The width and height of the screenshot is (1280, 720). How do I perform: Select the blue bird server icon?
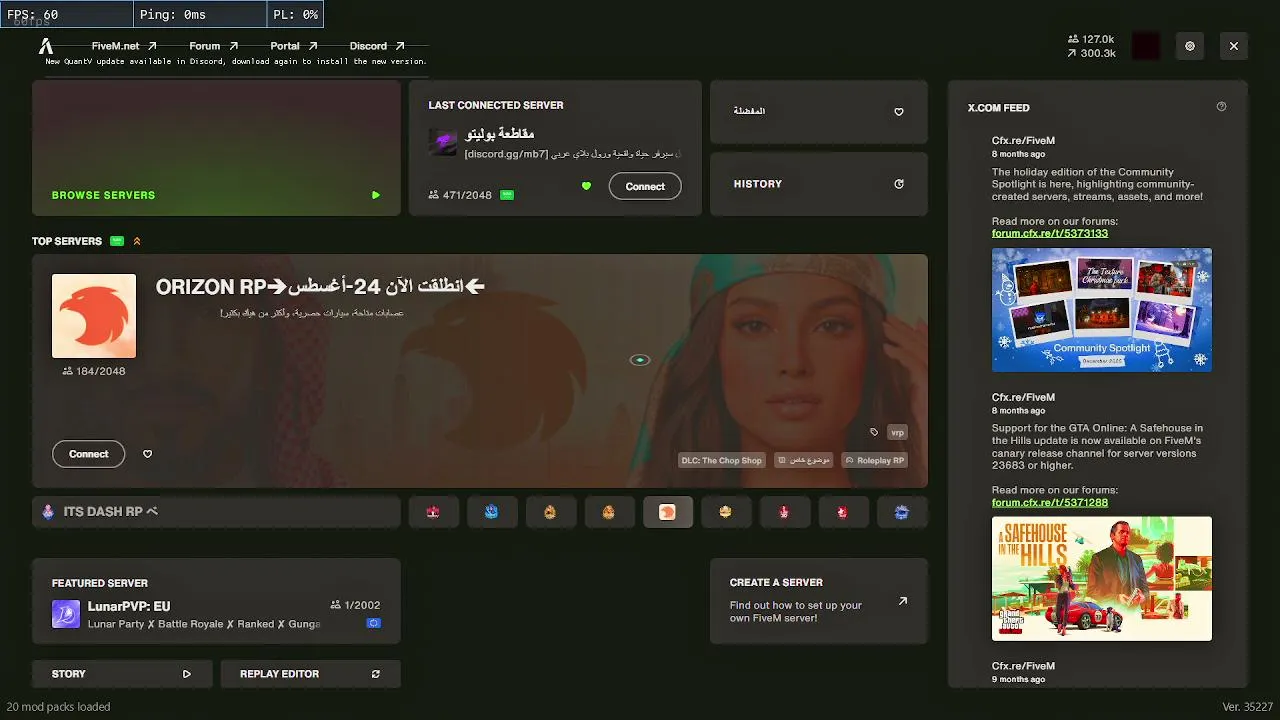491,512
